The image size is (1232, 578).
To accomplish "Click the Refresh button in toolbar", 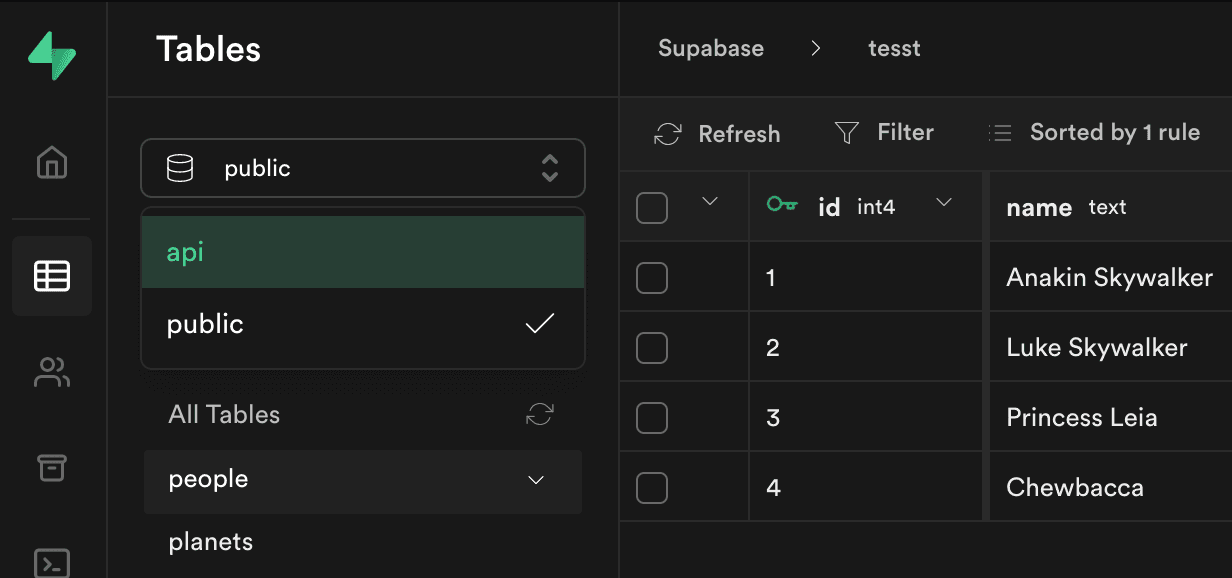I will click(x=717, y=134).
